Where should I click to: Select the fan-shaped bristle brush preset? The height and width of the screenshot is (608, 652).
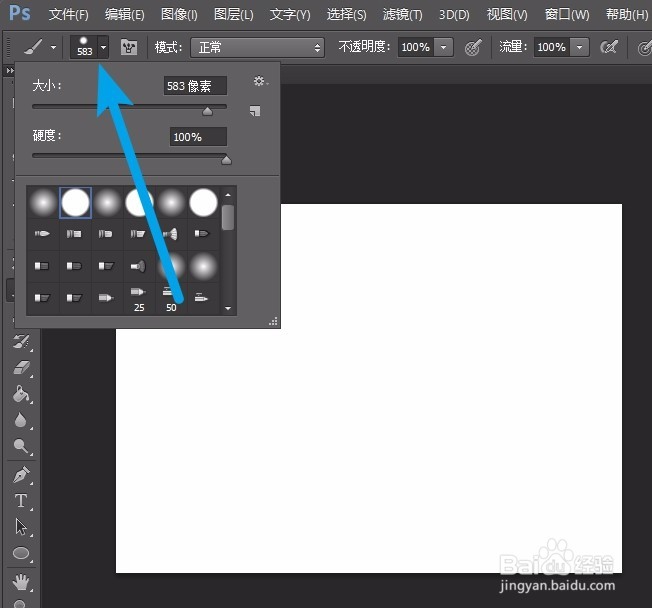click(x=171, y=234)
